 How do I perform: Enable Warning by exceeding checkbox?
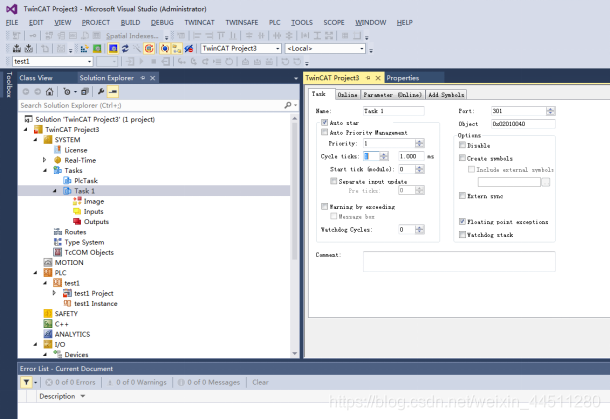tap(324, 206)
